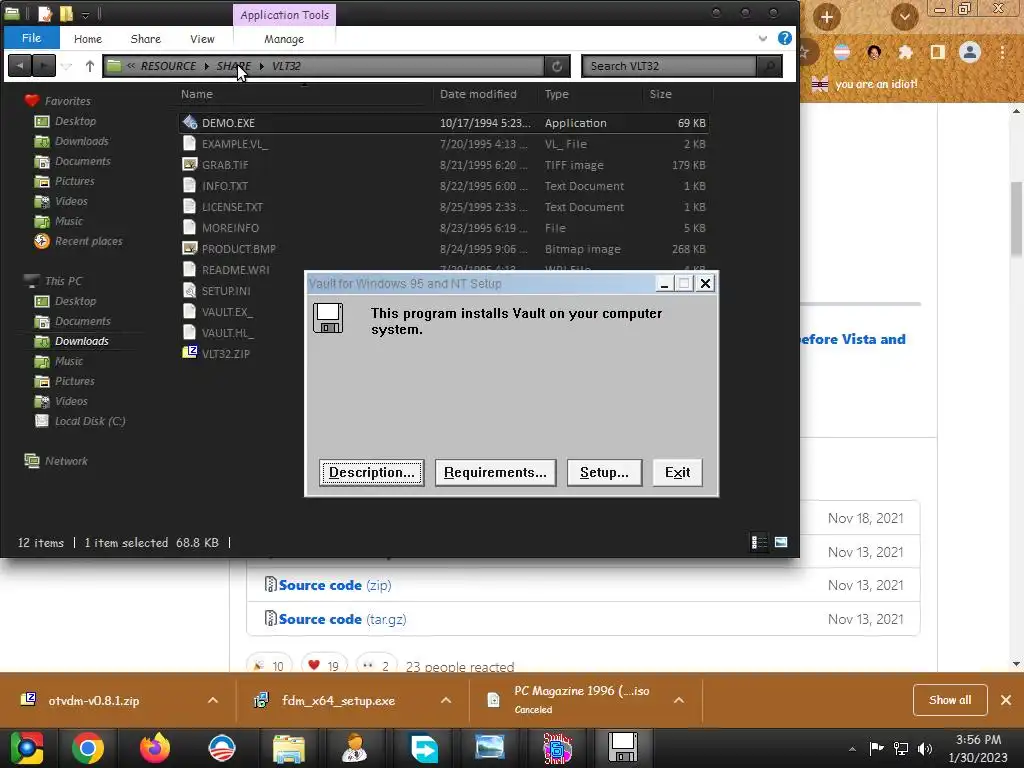Expand options for otvdm-v0.8.1.zip download
The image size is (1024, 768).
213,700
